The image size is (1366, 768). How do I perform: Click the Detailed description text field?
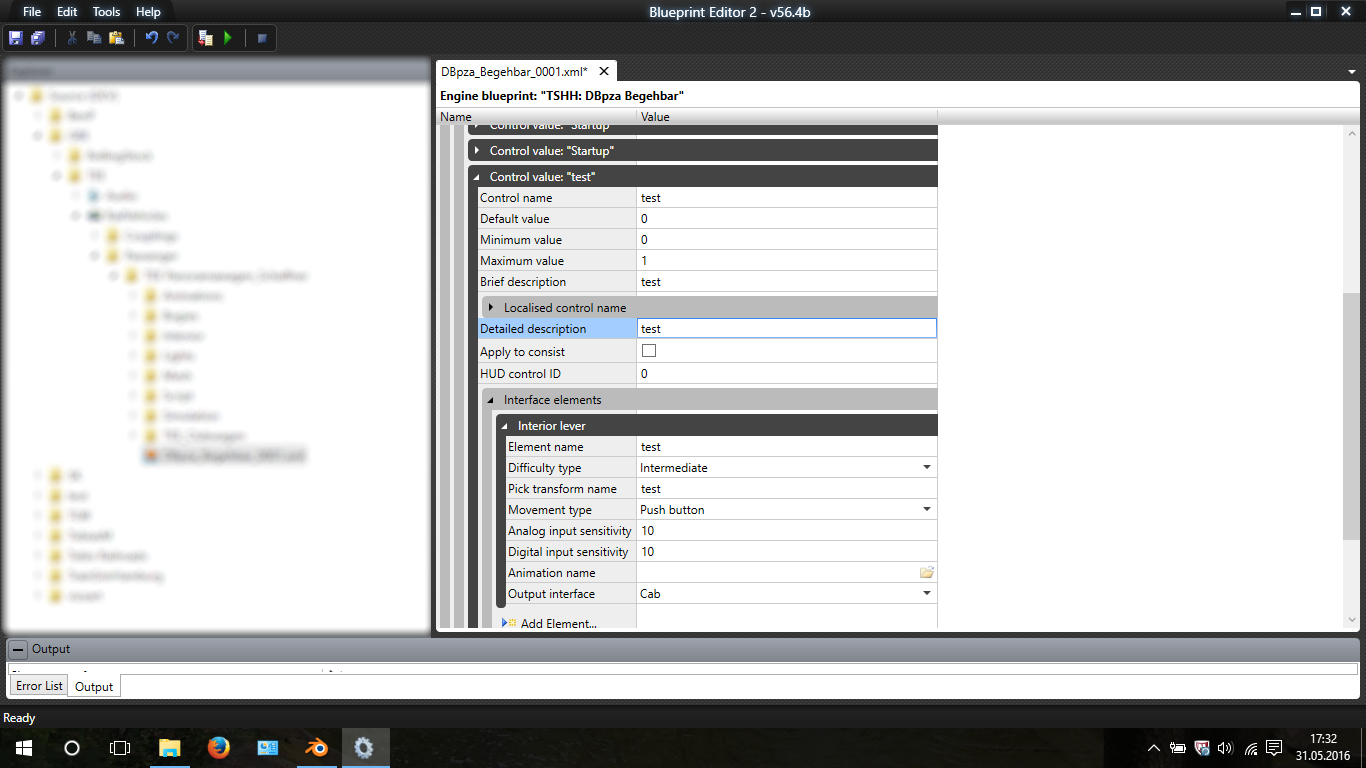787,328
